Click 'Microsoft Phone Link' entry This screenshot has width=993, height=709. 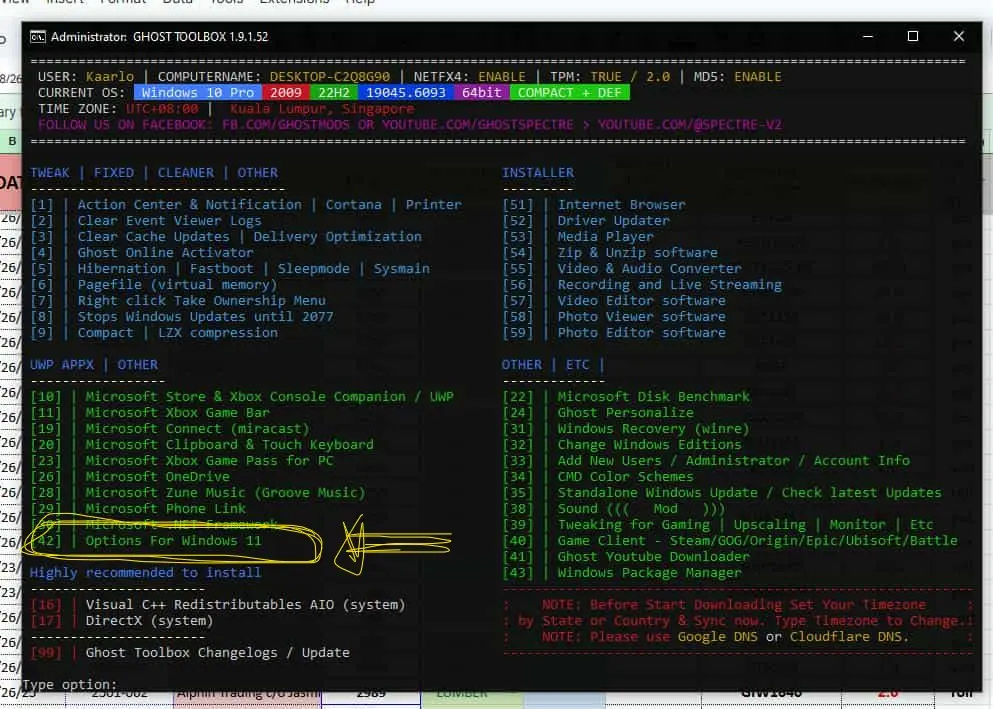click(x=165, y=509)
